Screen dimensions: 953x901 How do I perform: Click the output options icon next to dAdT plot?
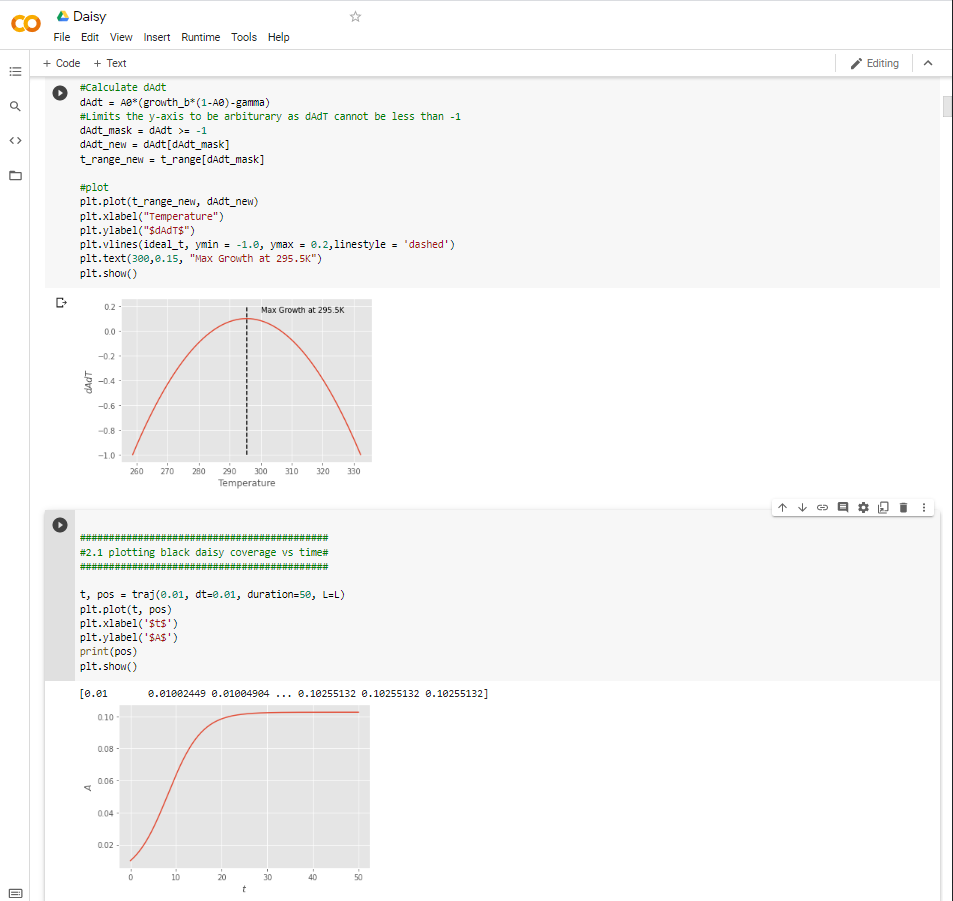pyautogui.click(x=61, y=303)
